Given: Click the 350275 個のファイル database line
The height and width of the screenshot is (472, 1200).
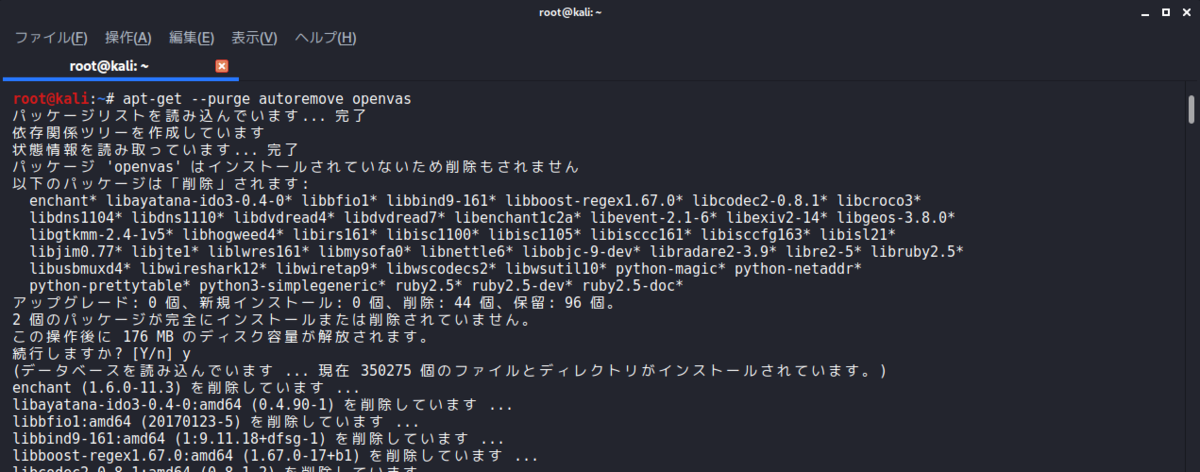Looking at the screenshot, I should coord(450,370).
